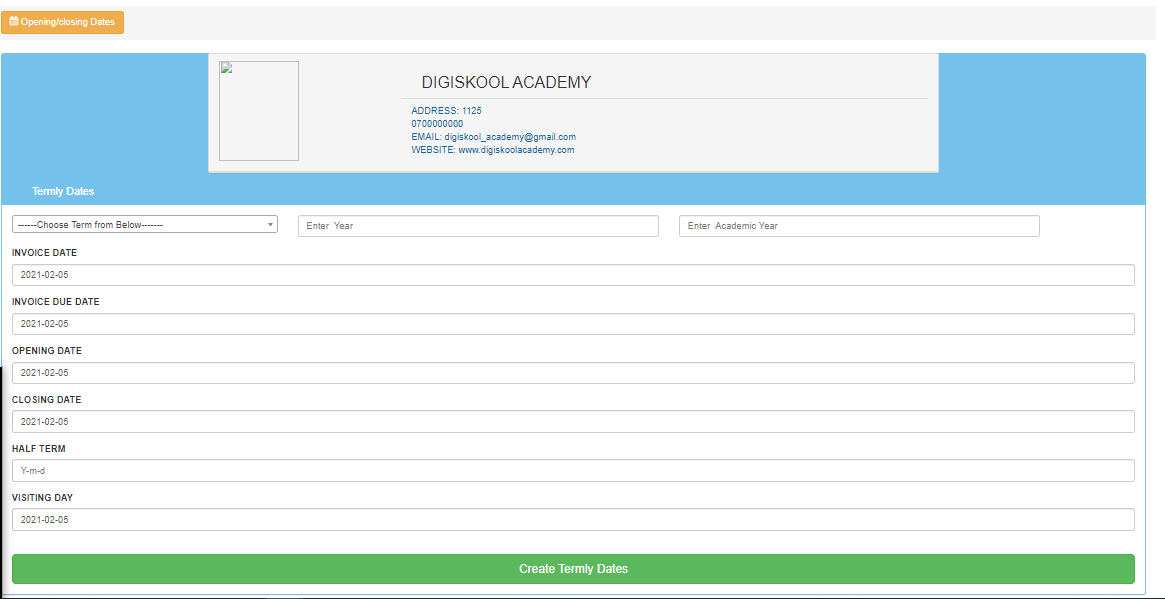1165x599 pixels.
Task: Switch to the Termly Dates tab
Action: [63, 191]
